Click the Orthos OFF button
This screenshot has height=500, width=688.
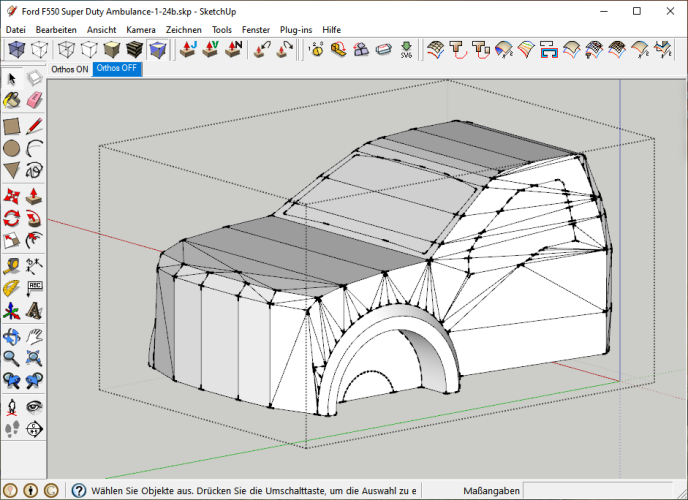117,68
